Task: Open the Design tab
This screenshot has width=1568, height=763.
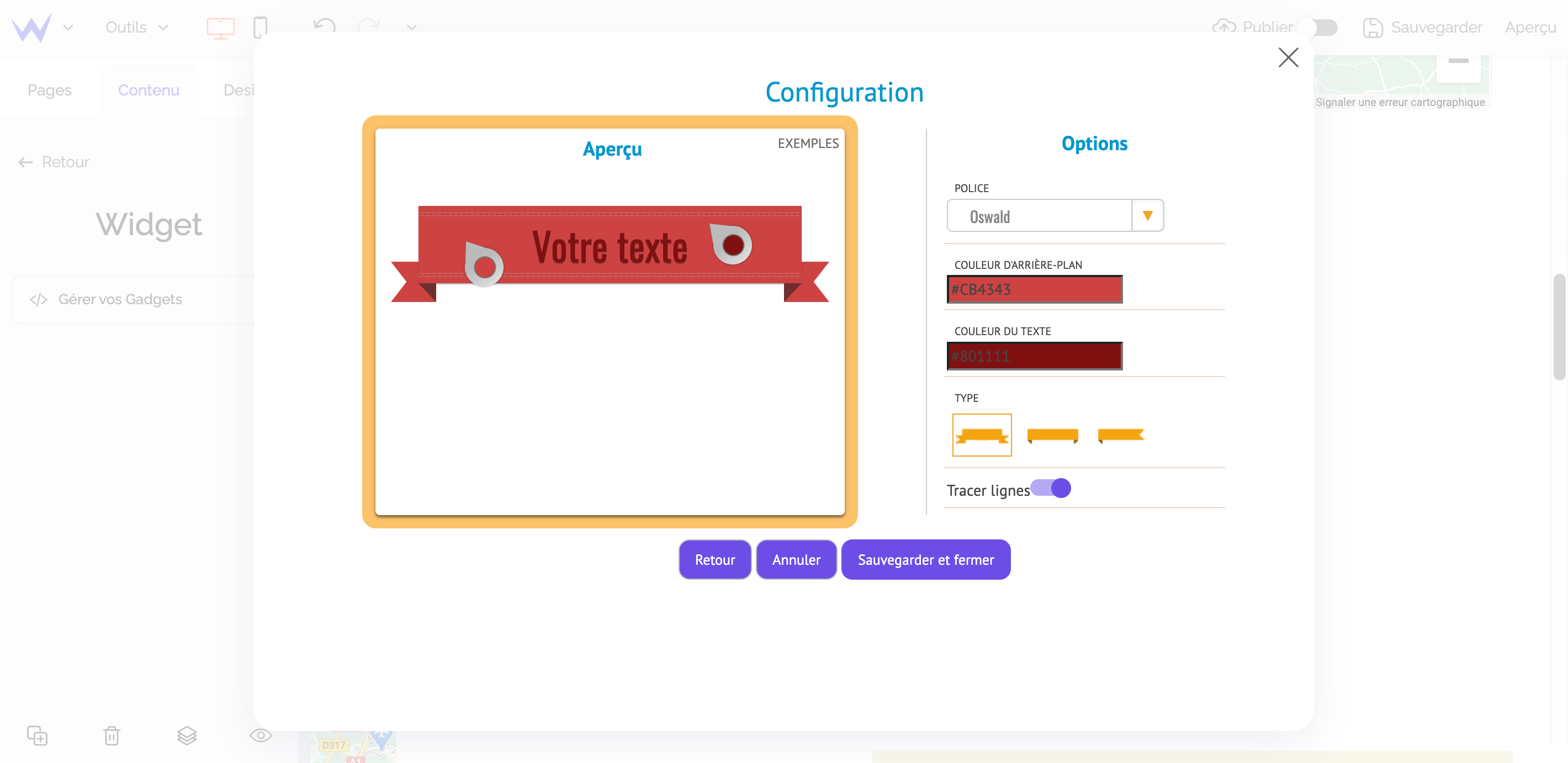Action: point(238,90)
